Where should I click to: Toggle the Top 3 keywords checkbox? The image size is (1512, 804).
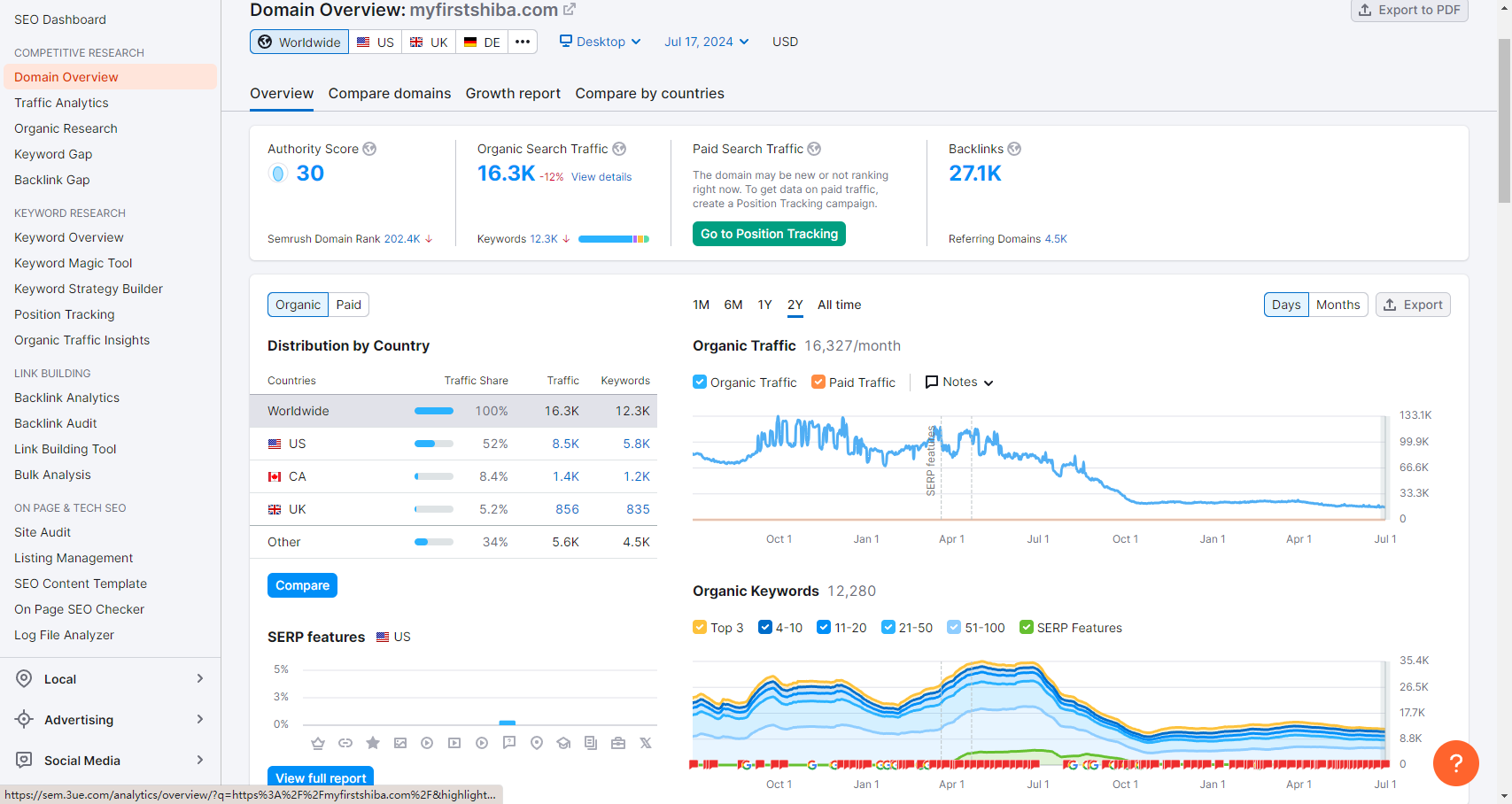[700, 627]
